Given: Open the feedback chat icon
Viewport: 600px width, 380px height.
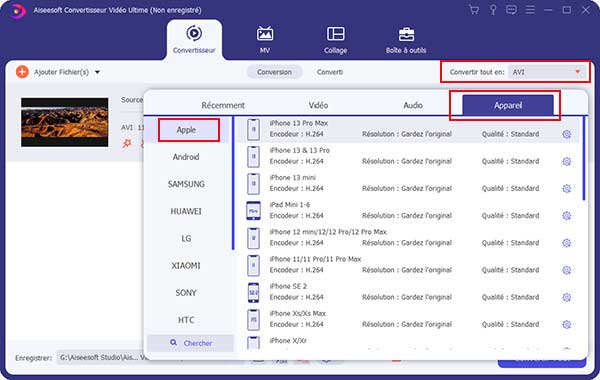Looking at the screenshot, I should [511, 10].
